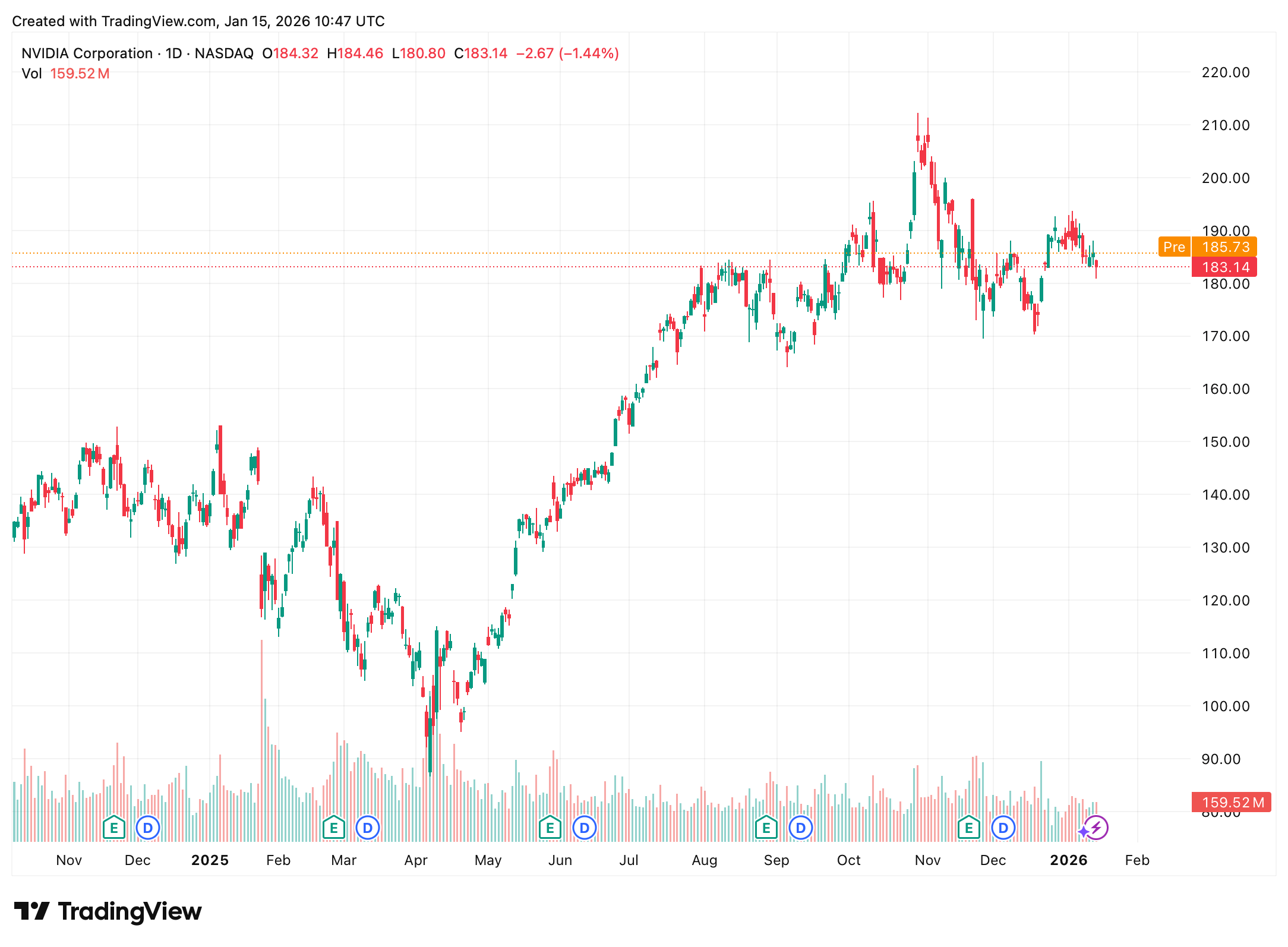Select the earnings marker before June 2025
The image size is (1288, 947).
click(550, 828)
